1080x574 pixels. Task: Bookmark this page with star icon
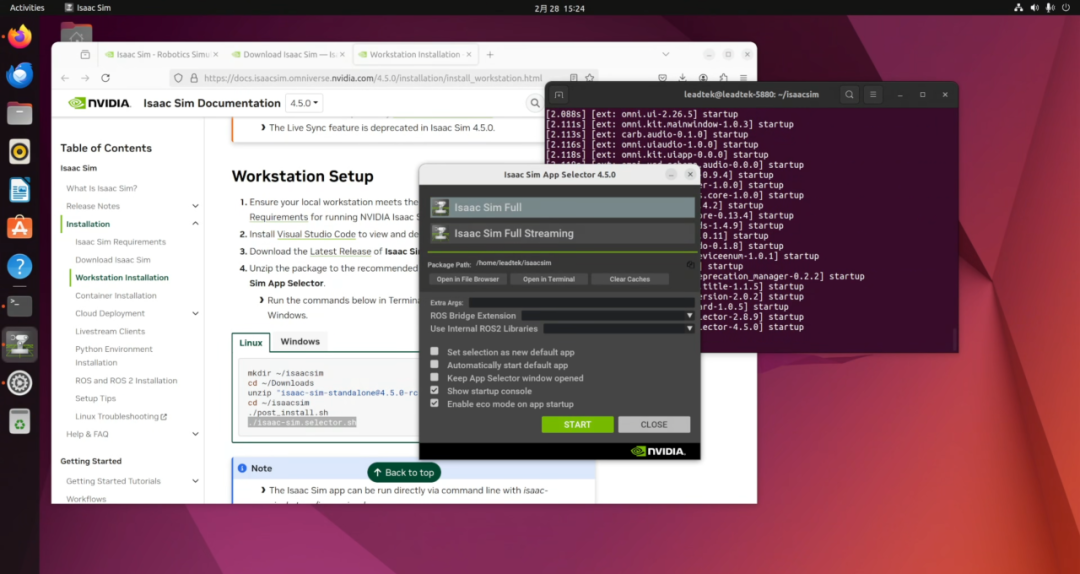click(590, 78)
